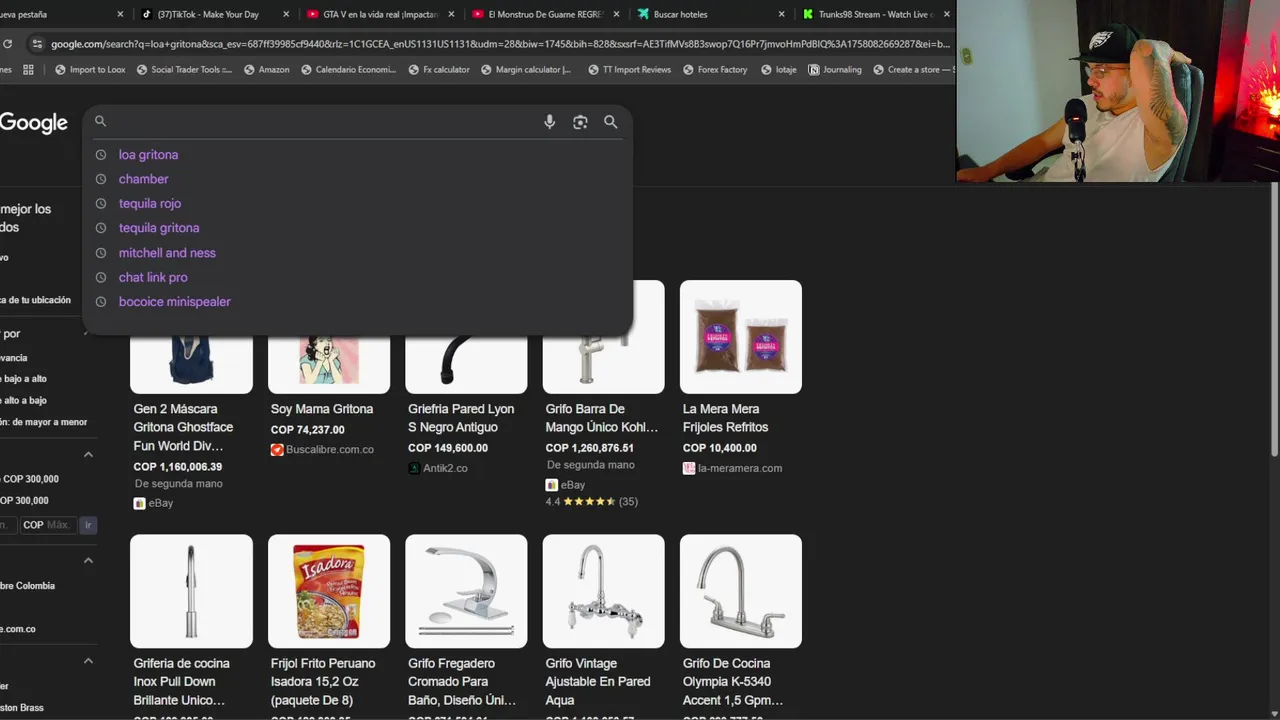This screenshot has height=720, width=1280.
Task: Switch to El Monstruo De Guame tab
Action: (x=543, y=14)
